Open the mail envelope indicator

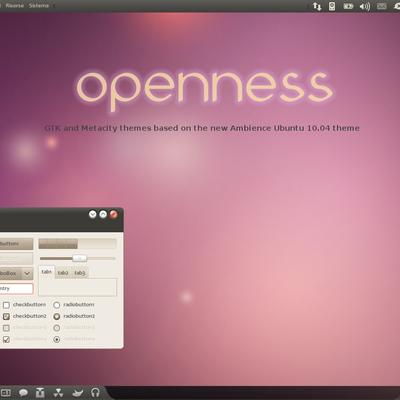(382, 6)
